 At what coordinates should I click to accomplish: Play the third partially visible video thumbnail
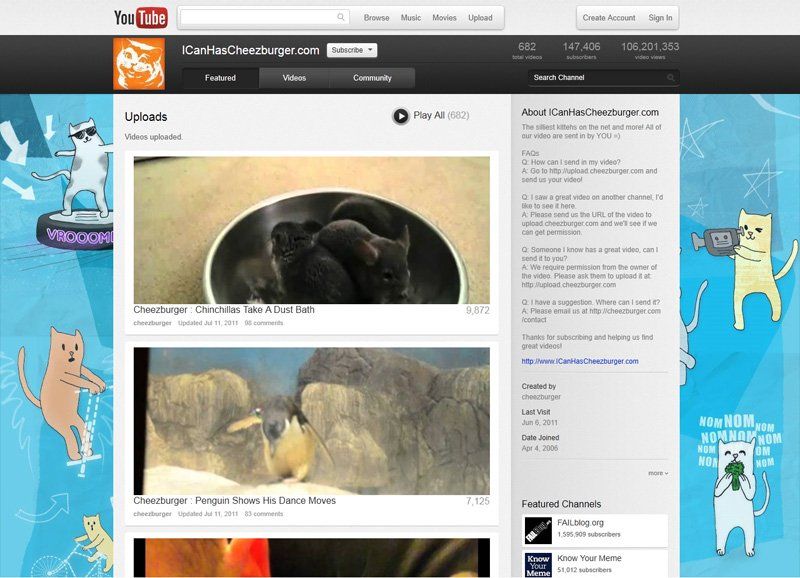312,558
